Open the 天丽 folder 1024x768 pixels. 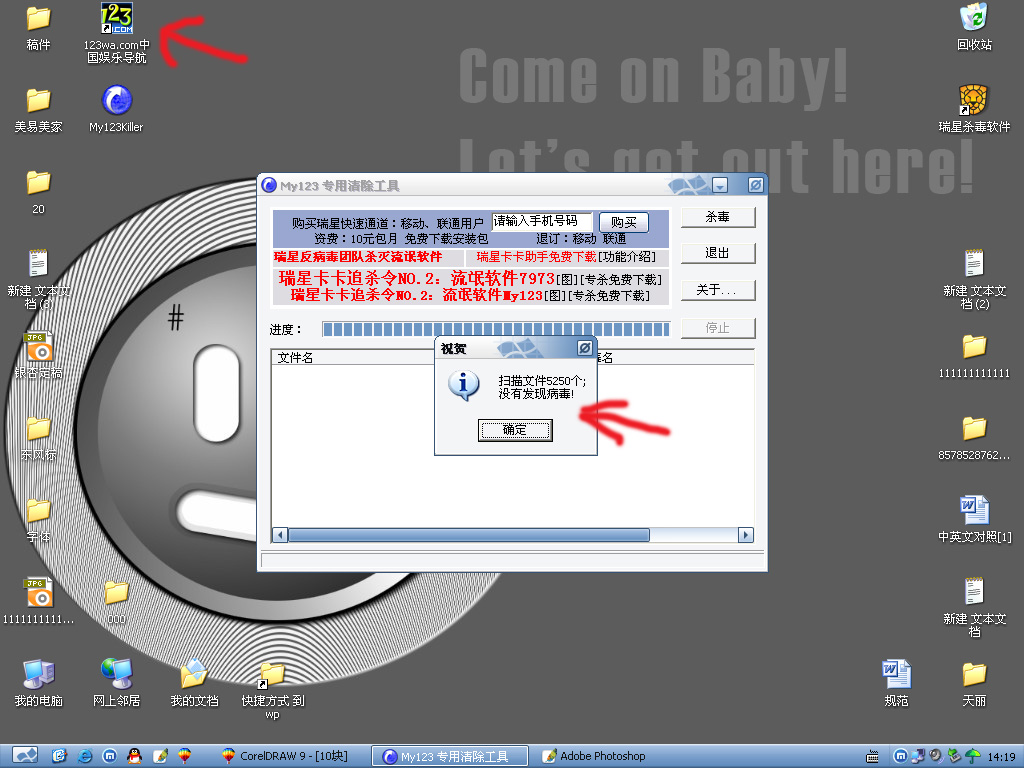point(974,683)
